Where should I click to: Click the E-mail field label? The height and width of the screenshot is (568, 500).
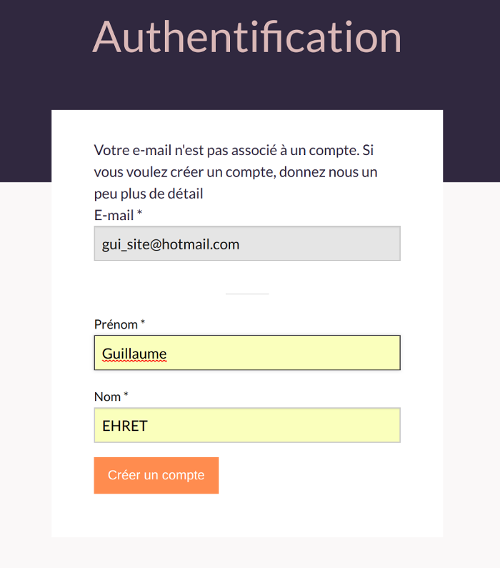coord(114,215)
